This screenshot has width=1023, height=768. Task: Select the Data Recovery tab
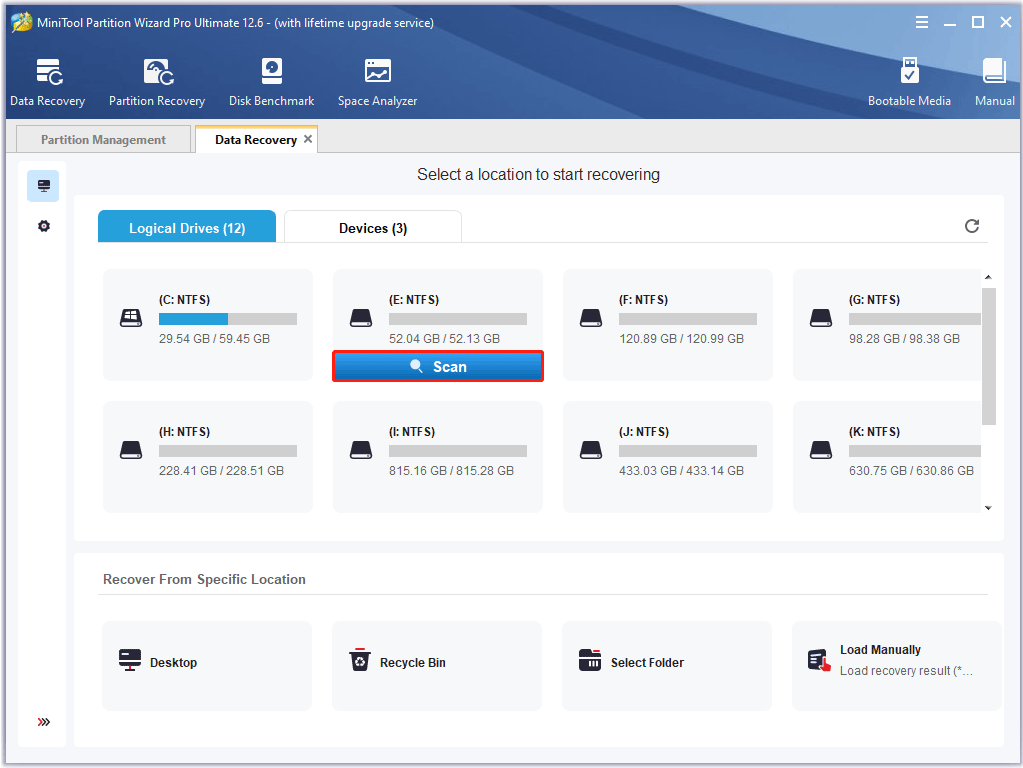(x=256, y=140)
